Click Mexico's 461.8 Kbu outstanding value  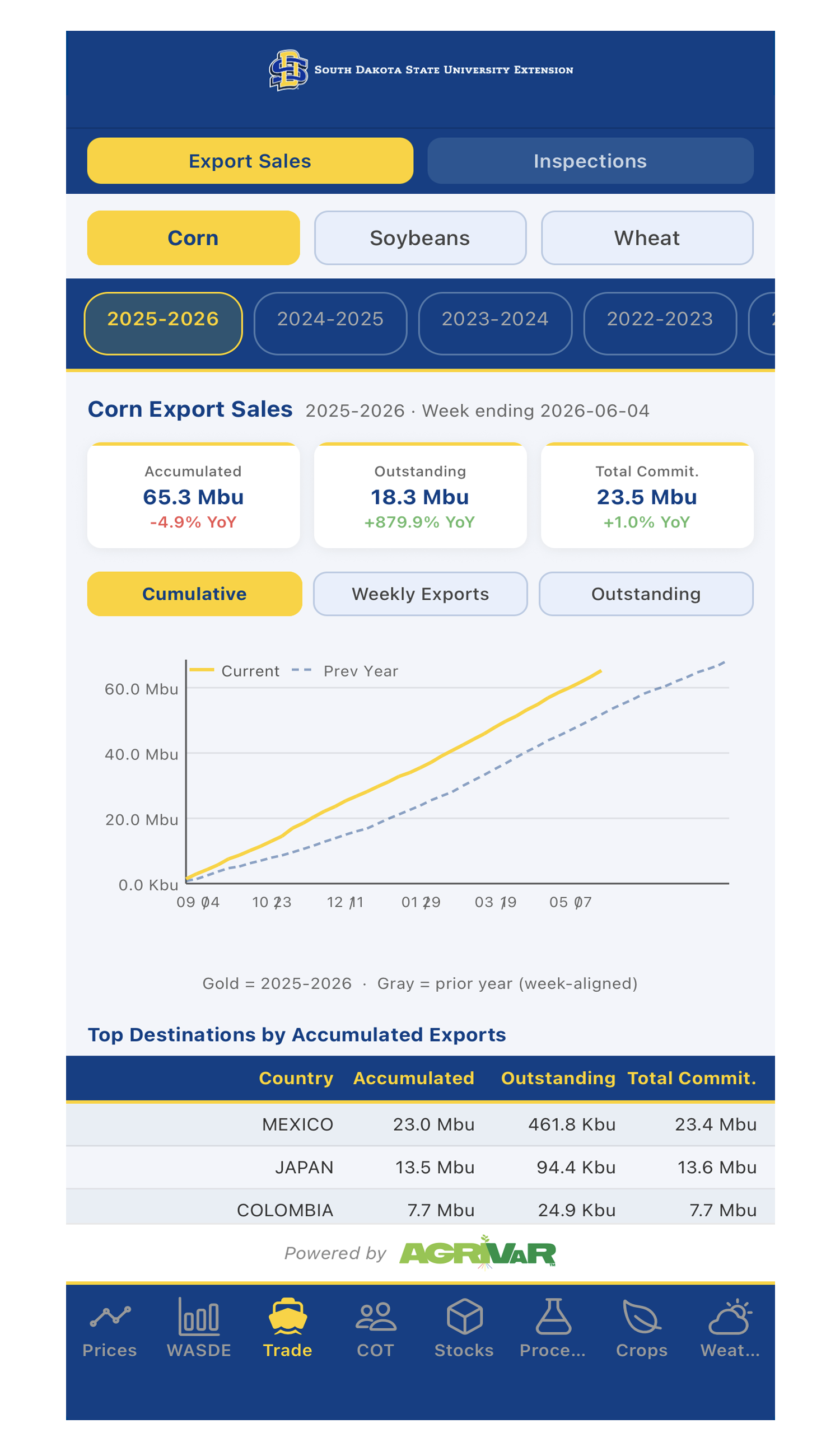[572, 1124]
